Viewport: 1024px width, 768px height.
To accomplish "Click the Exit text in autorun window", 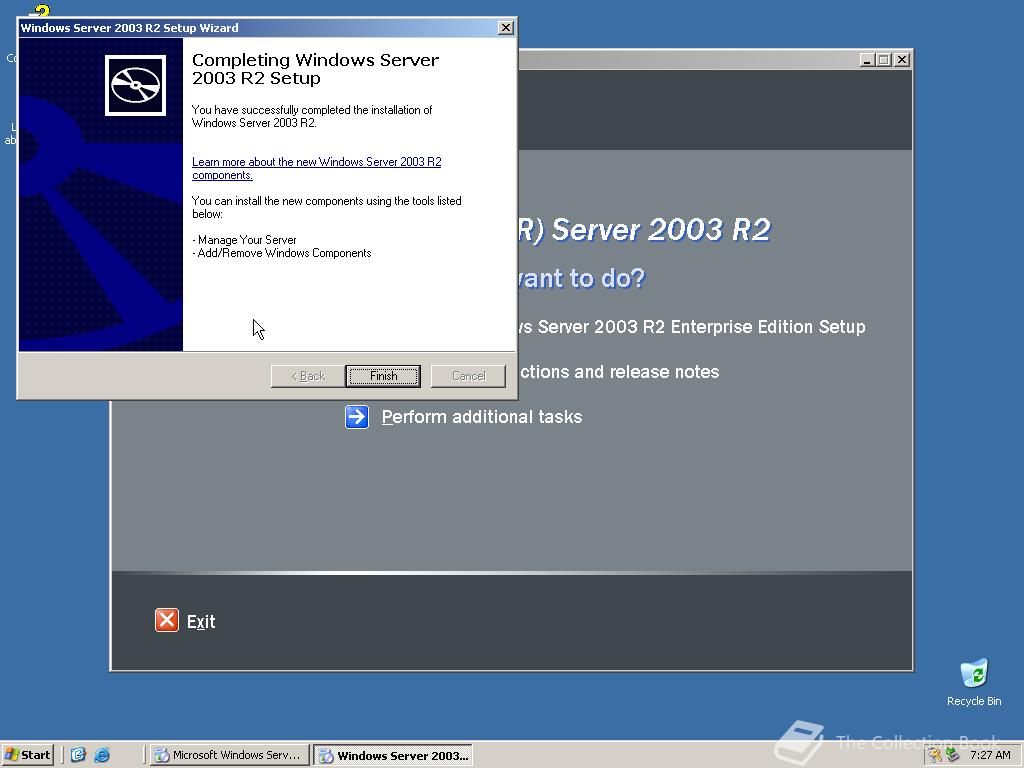I will click(200, 622).
